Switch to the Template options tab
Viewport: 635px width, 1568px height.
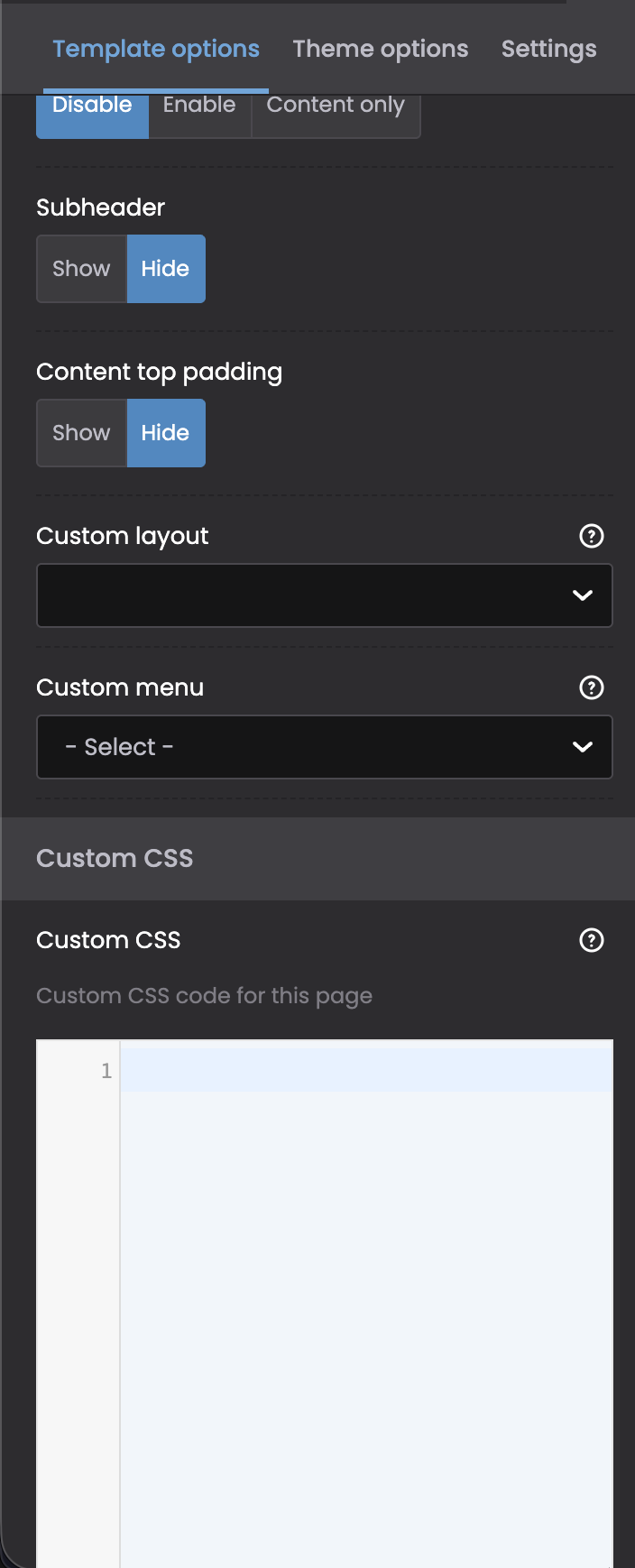tap(156, 49)
